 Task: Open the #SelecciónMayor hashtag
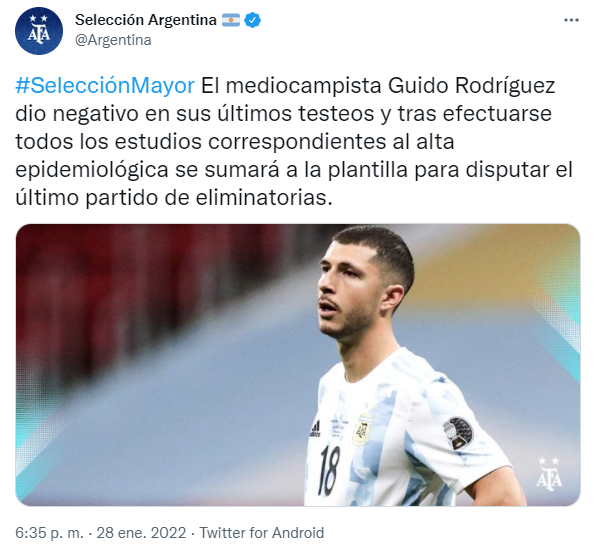coord(105,86)
